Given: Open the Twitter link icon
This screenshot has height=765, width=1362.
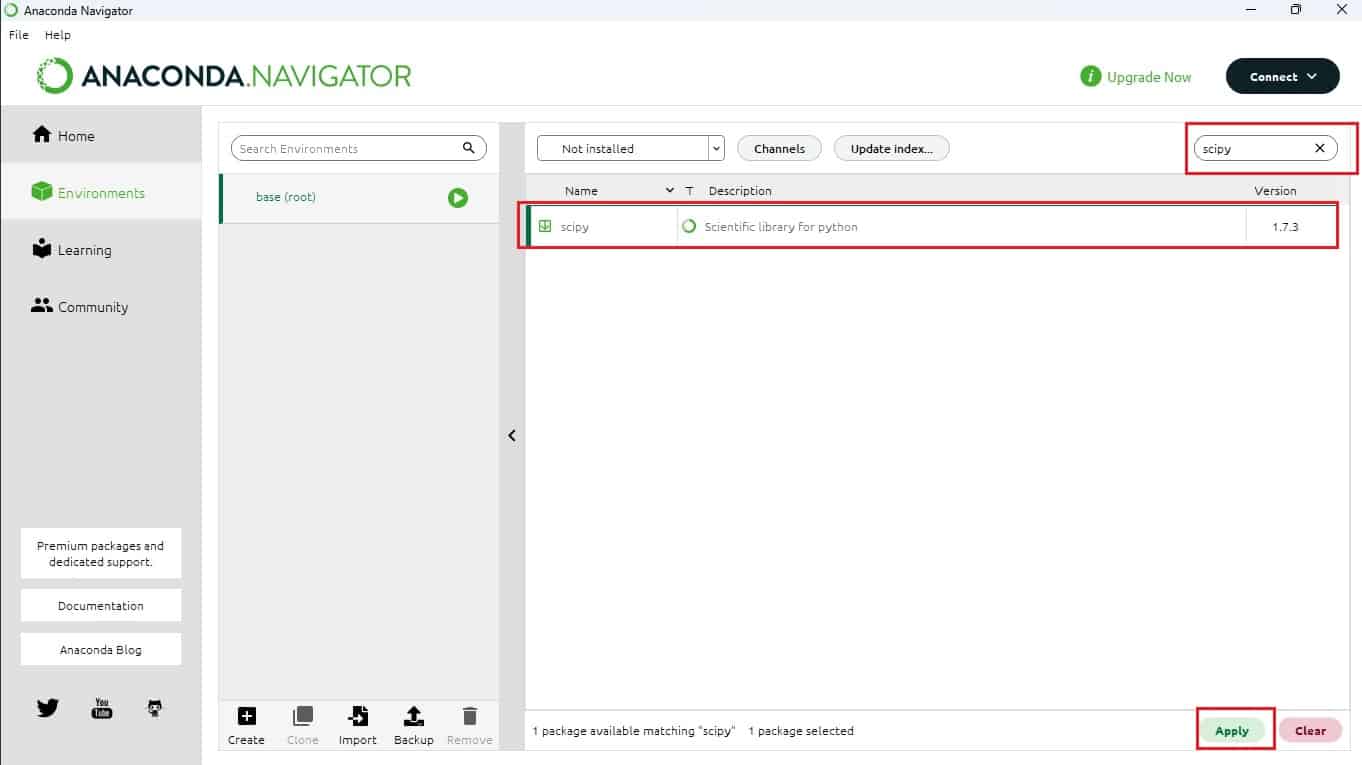Looking at the screenshot, I should coord(48,708).
